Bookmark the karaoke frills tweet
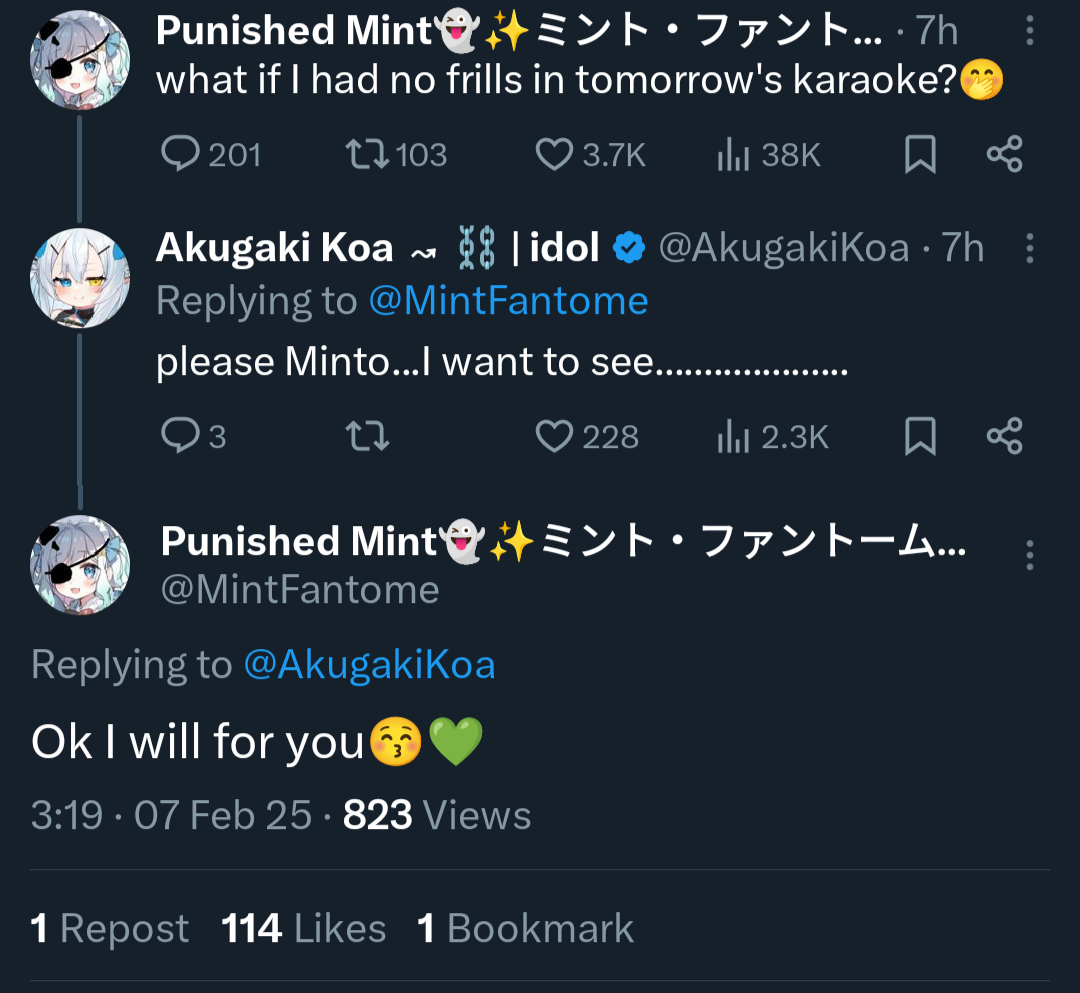This screenshot has height=993, width=1080. point(920,154)
